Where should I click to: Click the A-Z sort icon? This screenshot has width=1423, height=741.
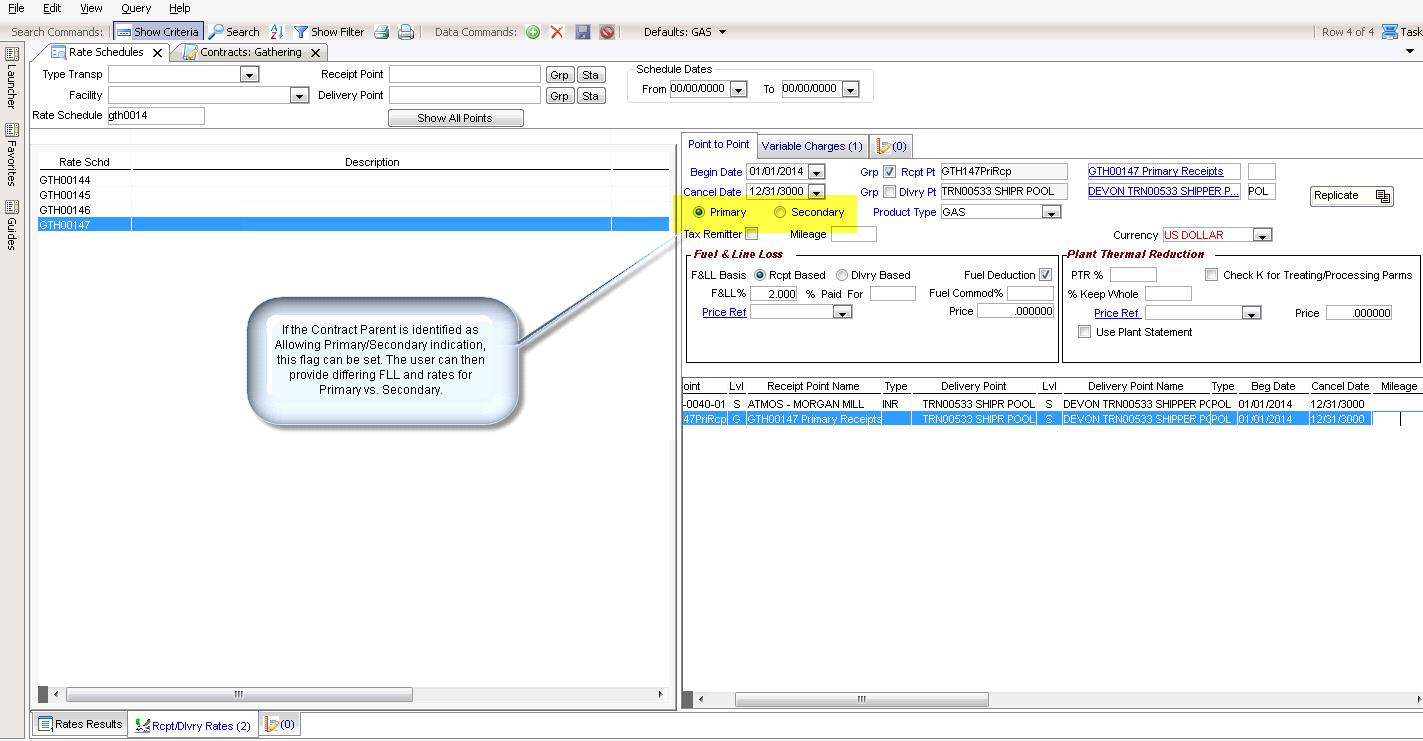277,32
